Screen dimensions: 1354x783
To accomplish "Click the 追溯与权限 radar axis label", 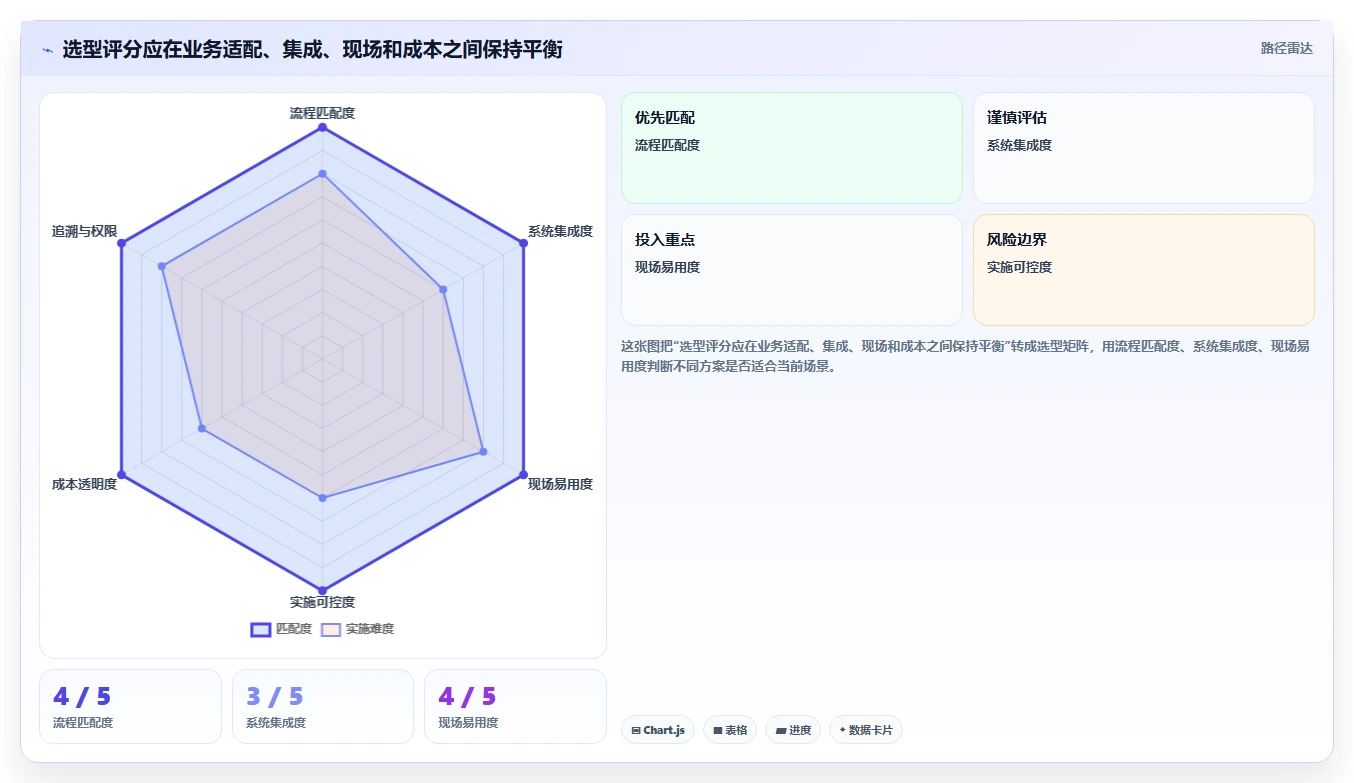I will point(84,231).
